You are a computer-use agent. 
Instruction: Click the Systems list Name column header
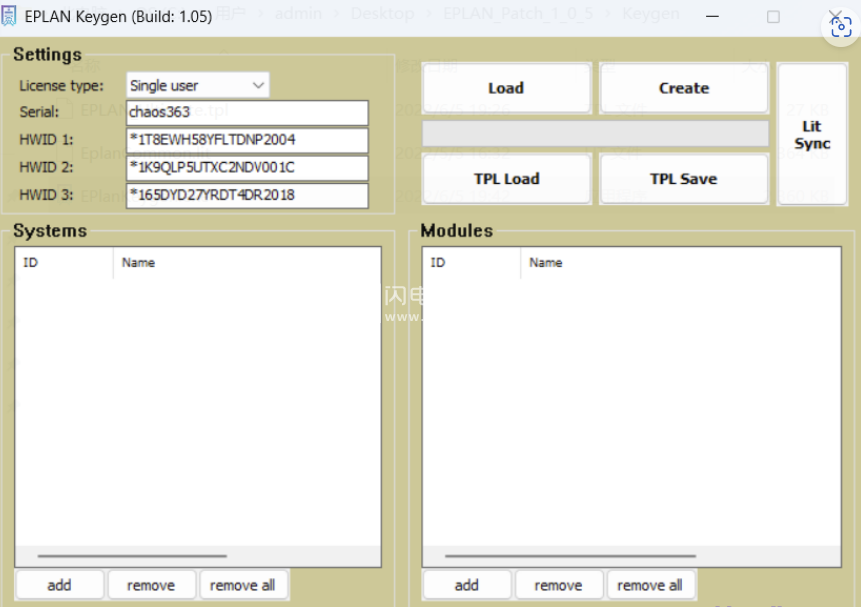point(247,263)
